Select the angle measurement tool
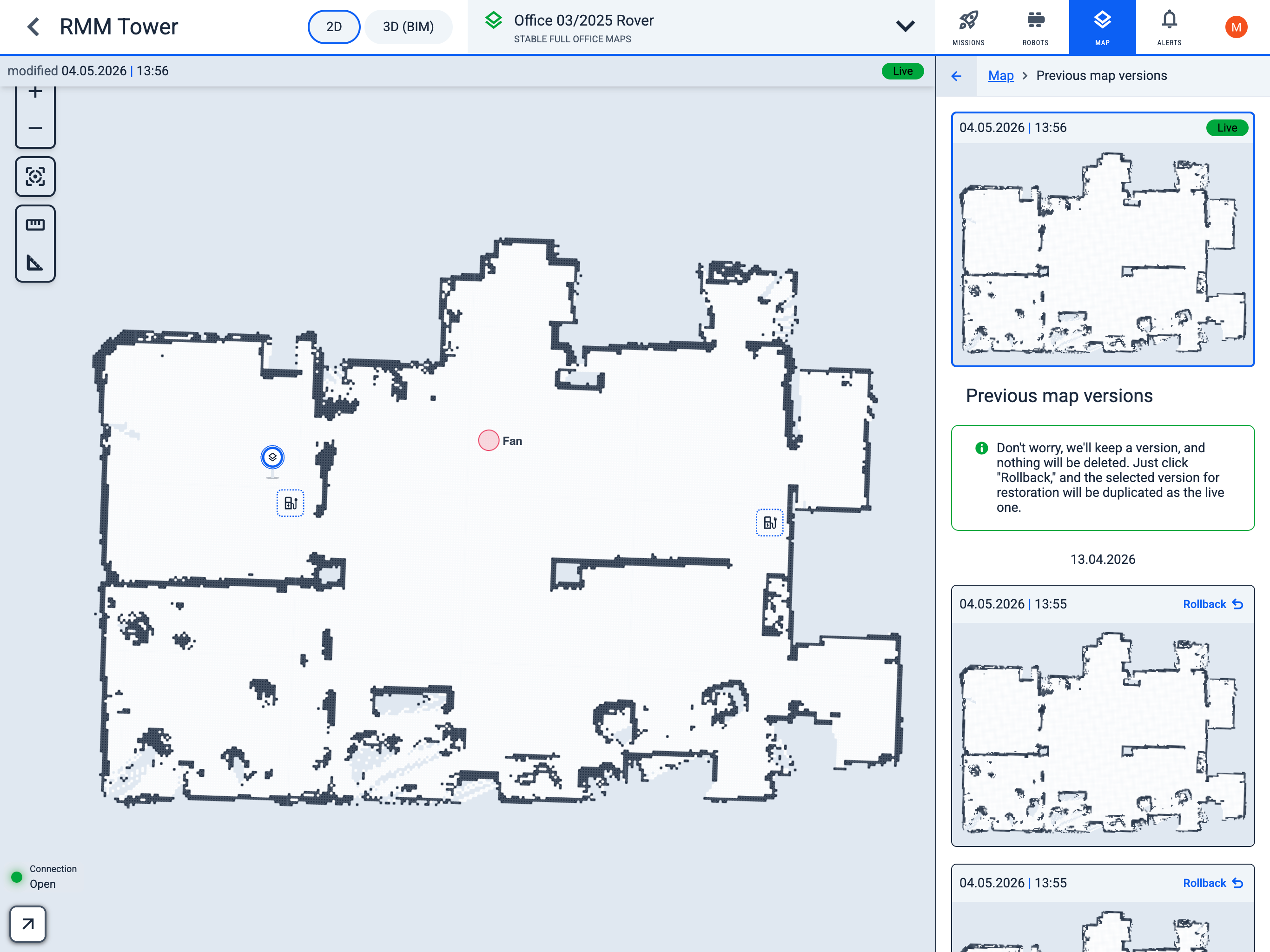1270x952 pixels. point(35,263)
